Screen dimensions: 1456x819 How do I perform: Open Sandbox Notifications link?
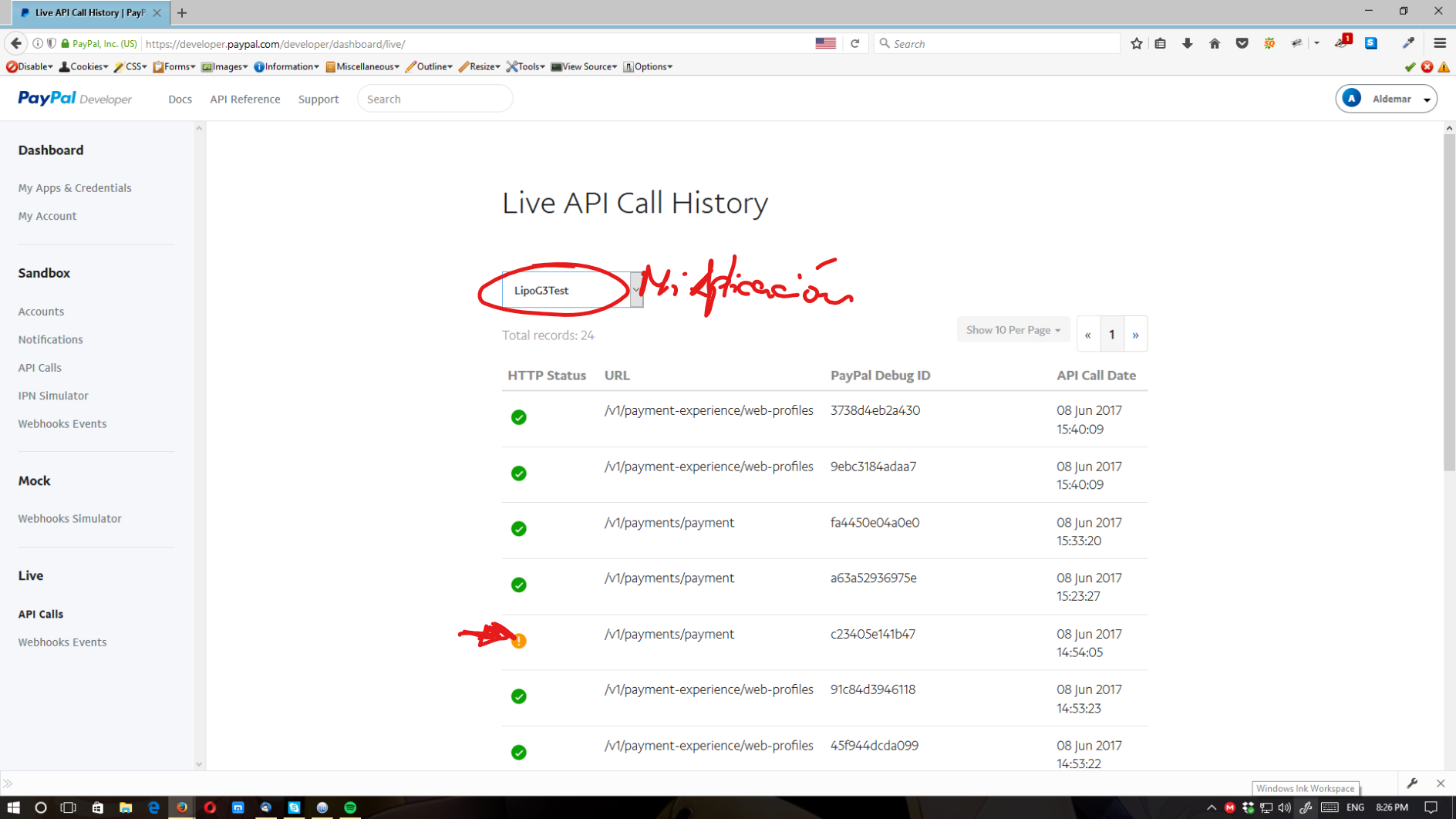pyautogui.click(x=50, y=339)
